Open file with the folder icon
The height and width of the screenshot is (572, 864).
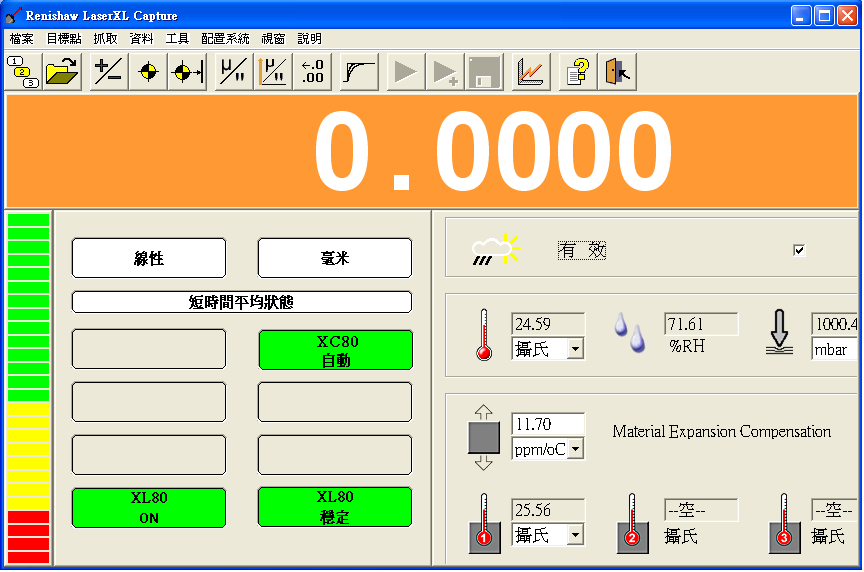coord(62,72)
